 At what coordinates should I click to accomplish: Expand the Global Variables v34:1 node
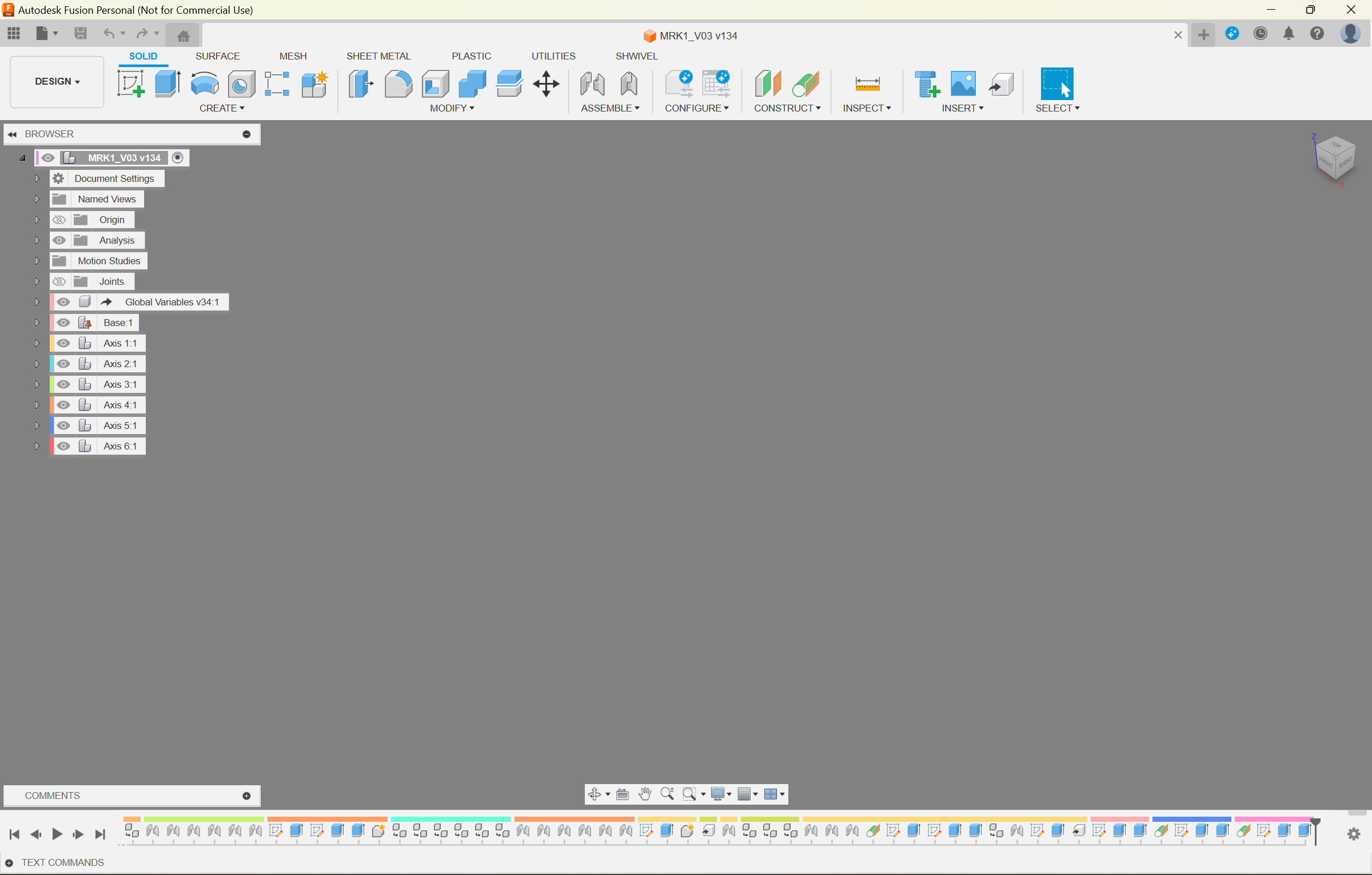[37, 302]
